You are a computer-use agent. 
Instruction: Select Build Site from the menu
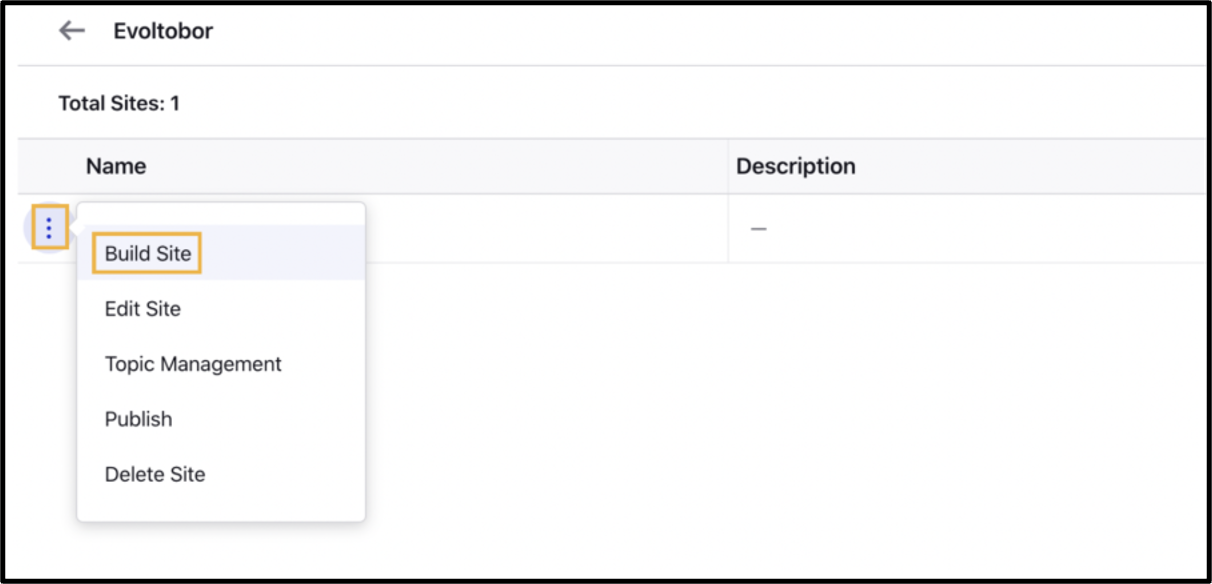pyautogui.click(x=148, y=253)
